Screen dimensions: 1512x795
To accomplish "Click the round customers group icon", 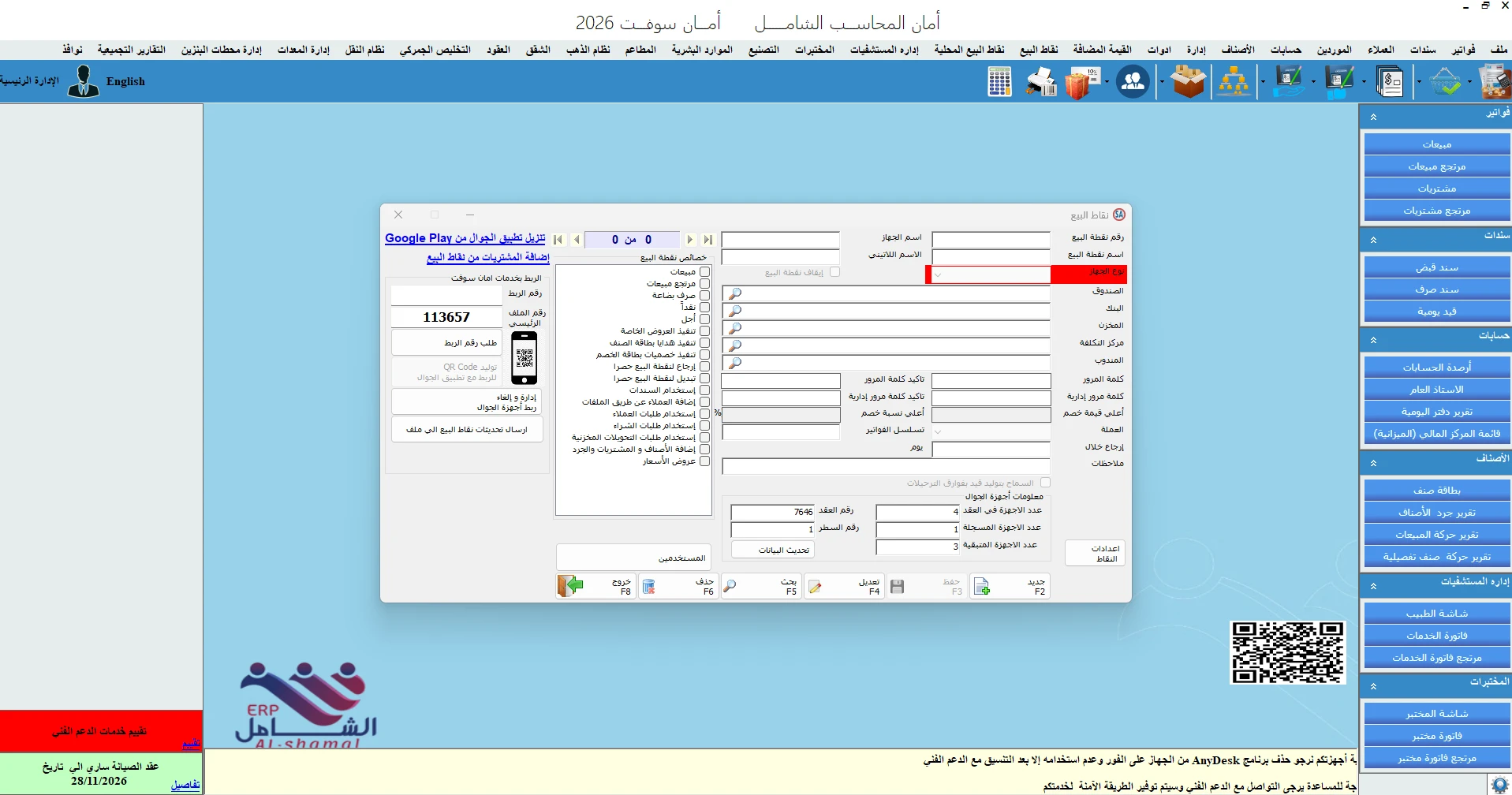I will coord(1133,81).
